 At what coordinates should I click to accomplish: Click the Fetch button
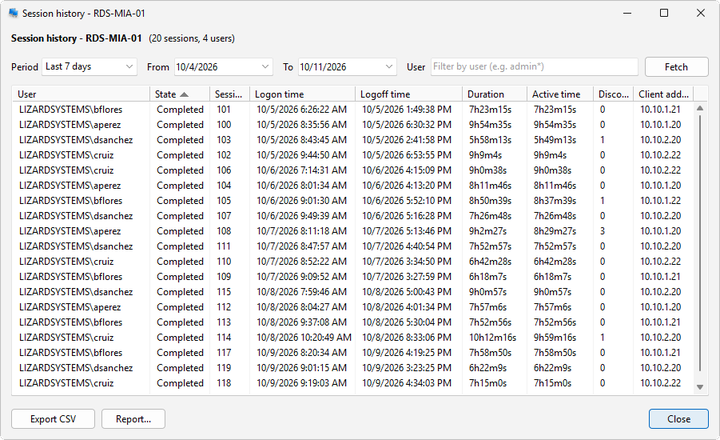(676, 67)
